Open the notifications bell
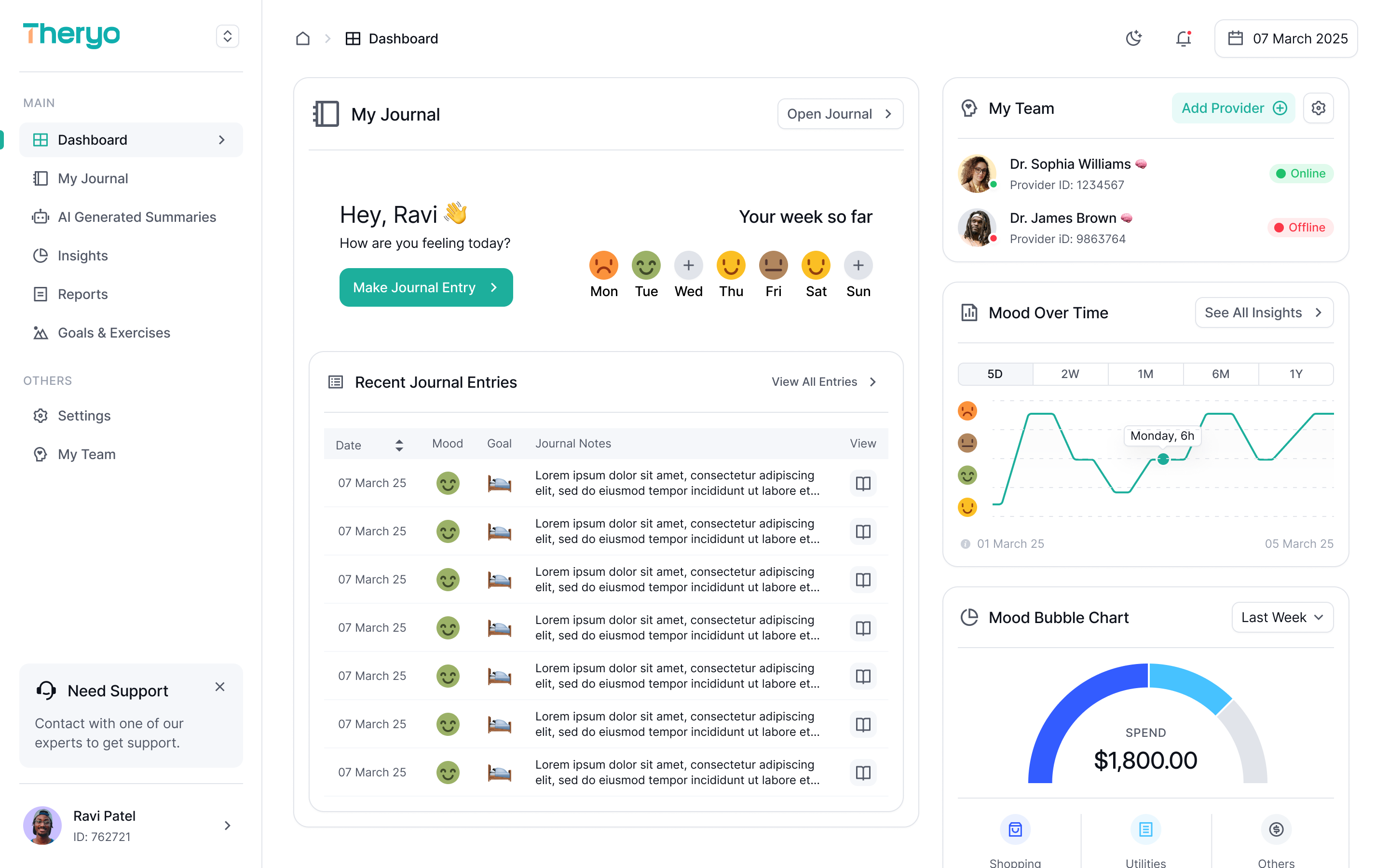This screenshot has height=868, width=1389. [x=1184, y=38]
